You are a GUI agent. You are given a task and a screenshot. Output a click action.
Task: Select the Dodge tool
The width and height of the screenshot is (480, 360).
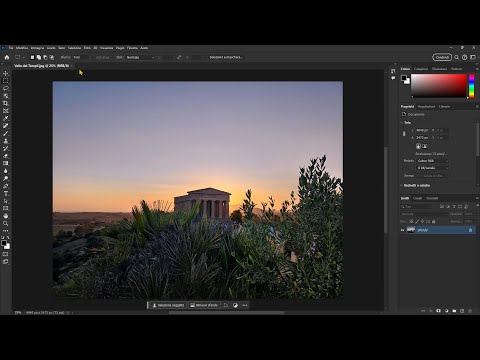6,178
